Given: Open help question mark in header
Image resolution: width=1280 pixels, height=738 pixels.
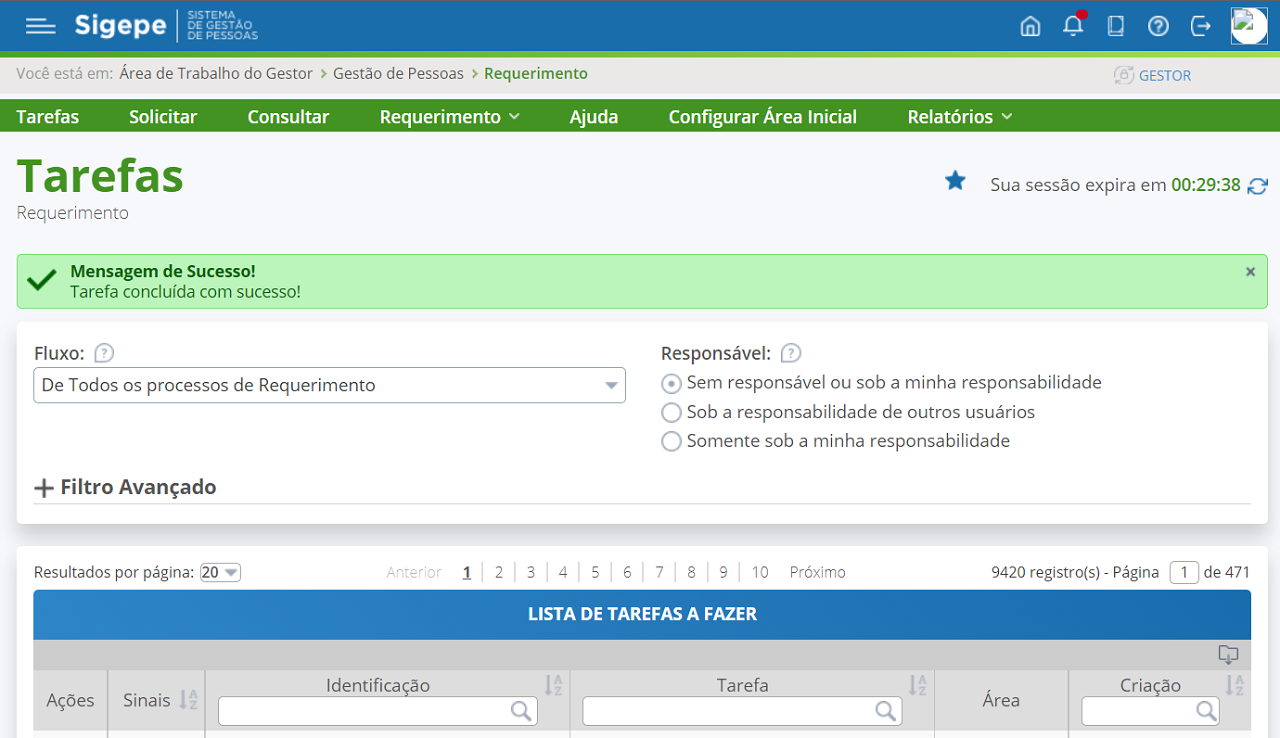Looking at the screenshot, I should (x=1158, y=26).
